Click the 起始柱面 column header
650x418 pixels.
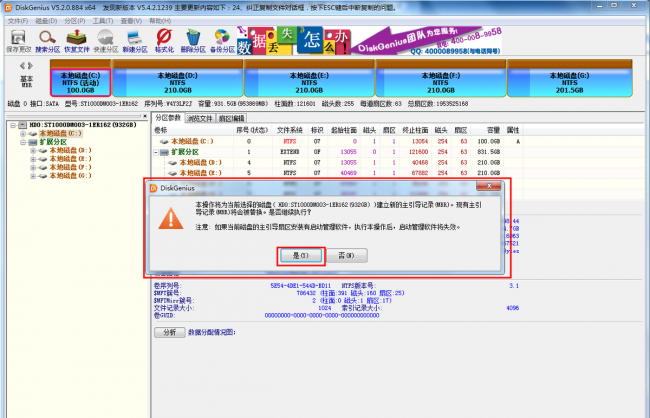[x=344, y=130]
